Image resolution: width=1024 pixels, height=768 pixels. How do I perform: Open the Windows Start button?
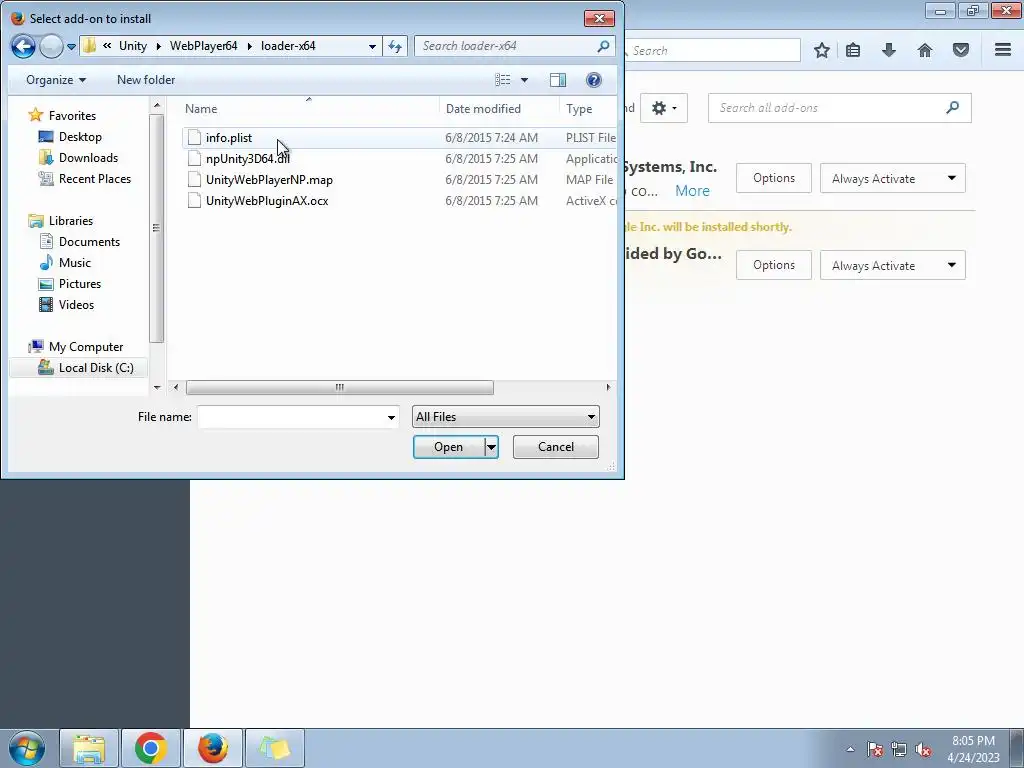coord(27,748)
